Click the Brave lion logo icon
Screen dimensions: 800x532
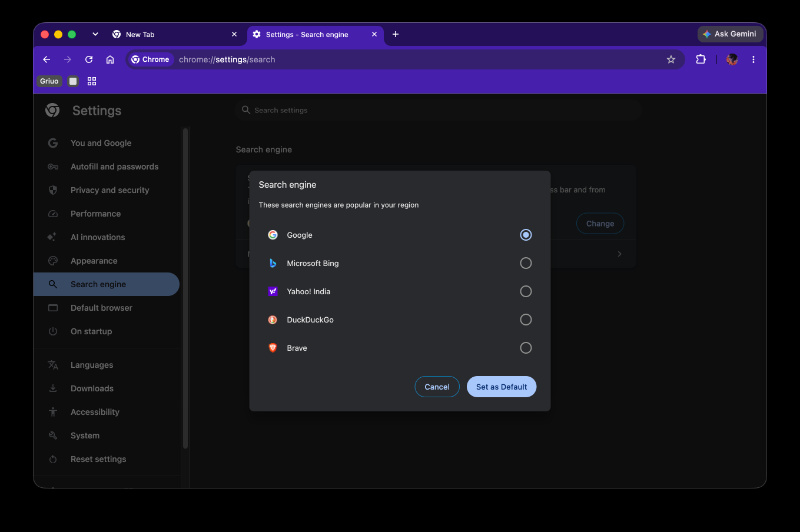(x=273, y=348)
